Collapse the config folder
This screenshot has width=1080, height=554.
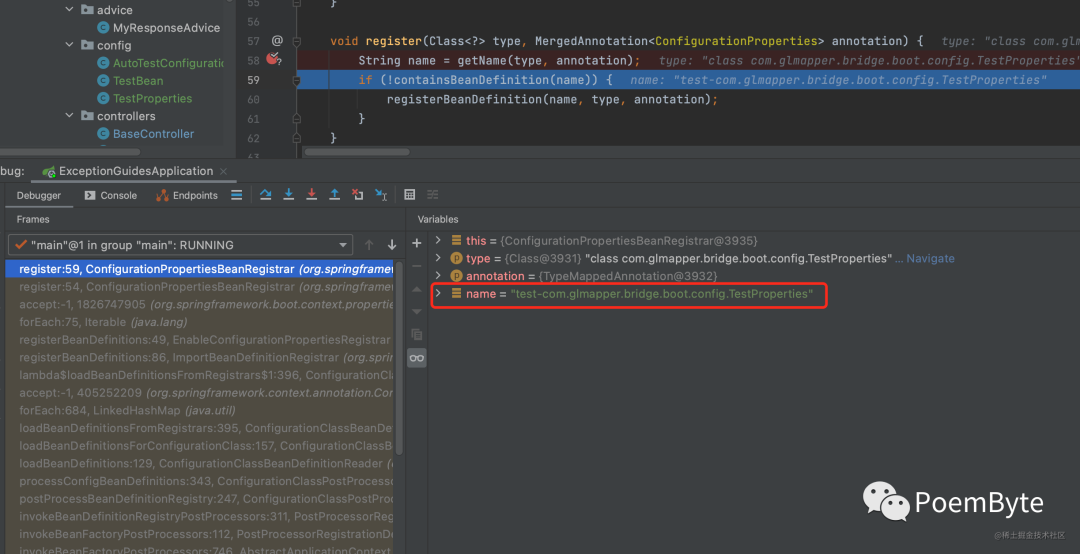pyautogui.click(x=70, y=45)
